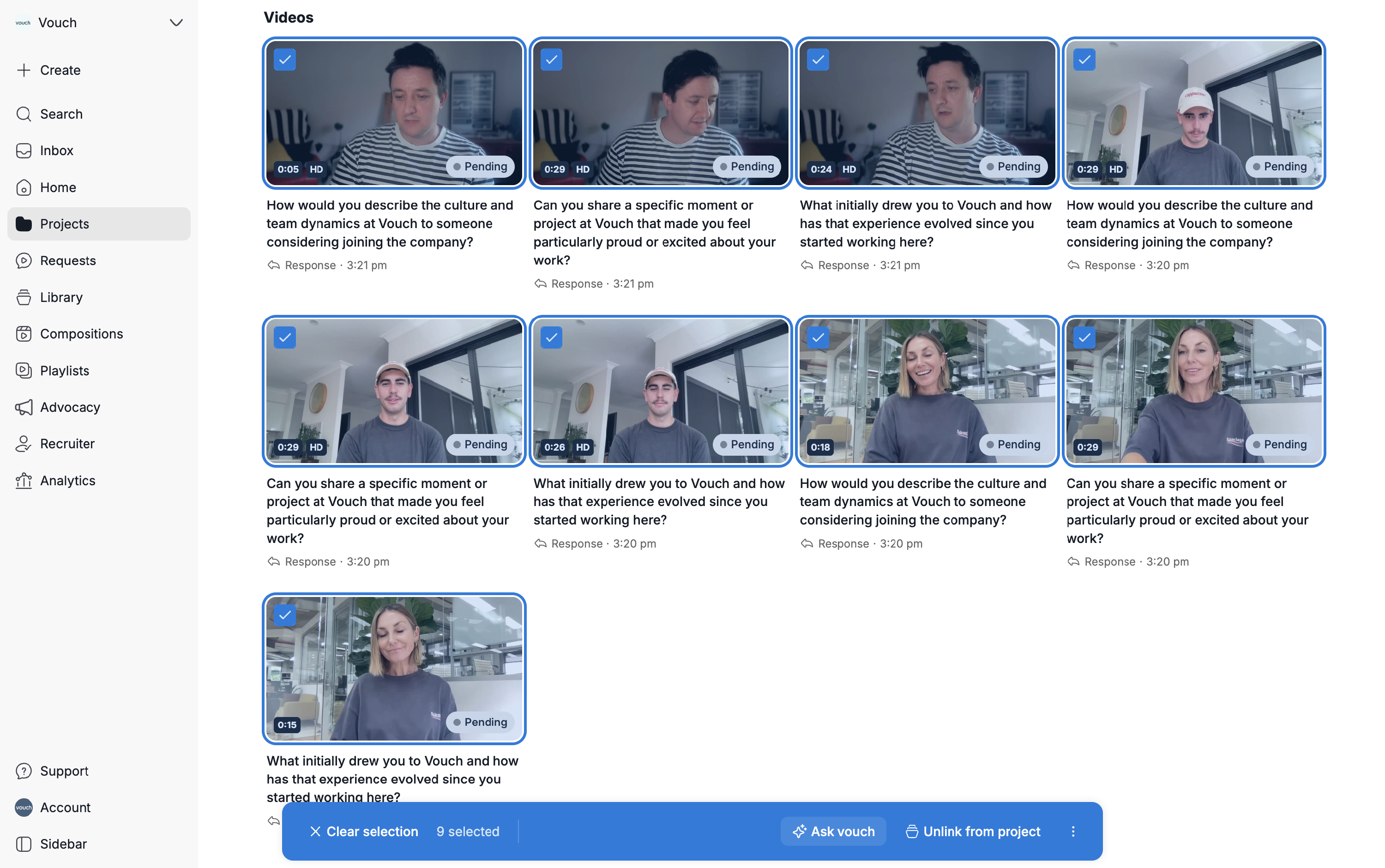Toggle the Sidebar panel icon
1385x868 pixels.
tap(24, 844)
